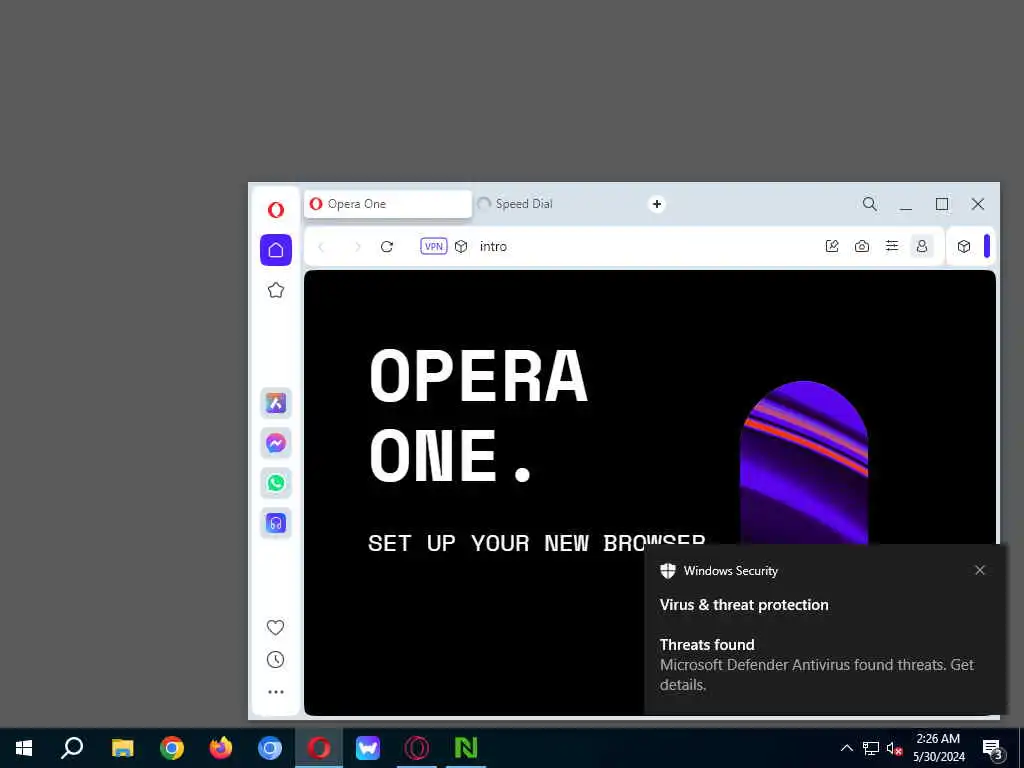This screenshot has height=768, width=1024.
Task: Open Messenger in the sidebar
Action: [x=276, y=443]
